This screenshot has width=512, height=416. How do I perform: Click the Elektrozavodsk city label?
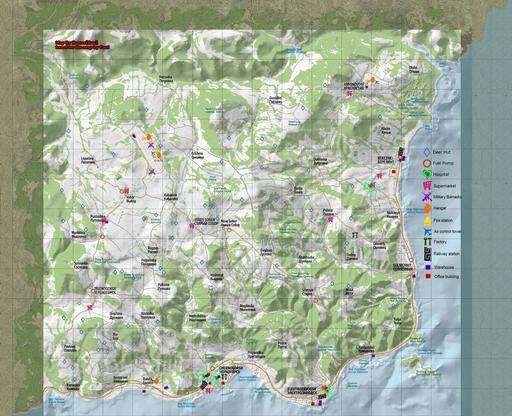pos(303,391)
